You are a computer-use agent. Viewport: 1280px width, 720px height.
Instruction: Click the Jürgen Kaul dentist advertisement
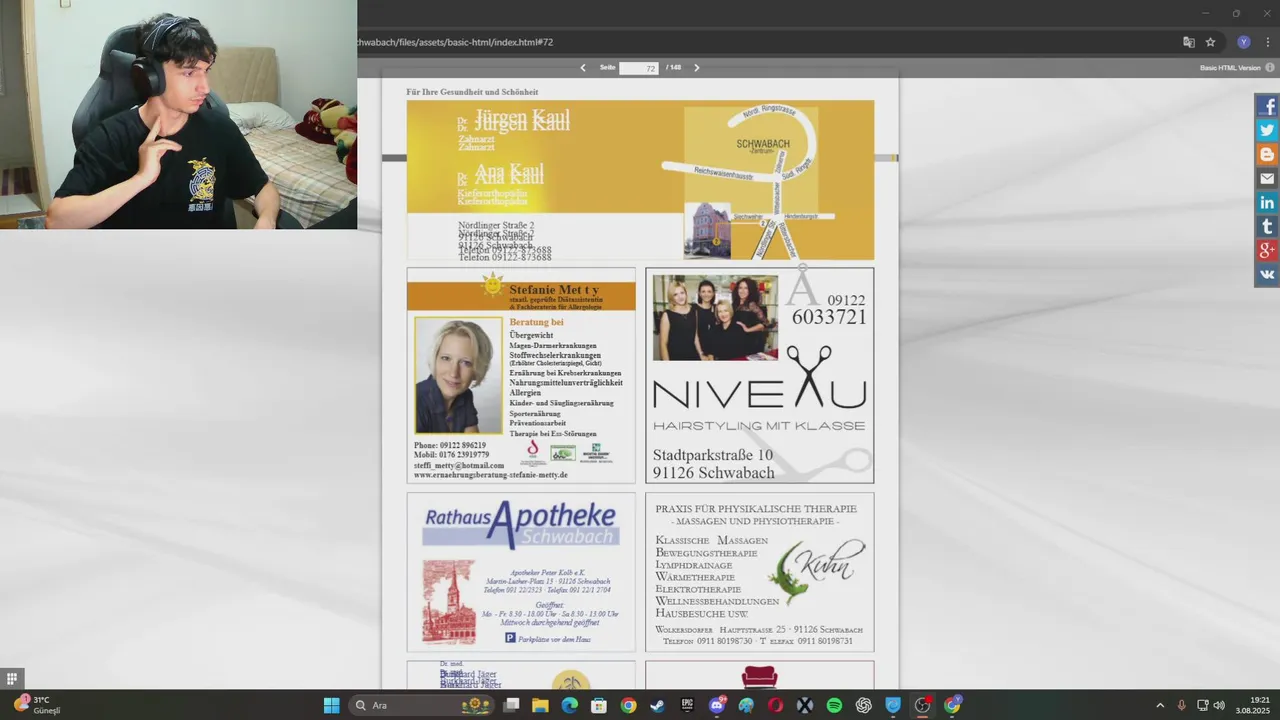pos(640,180)
